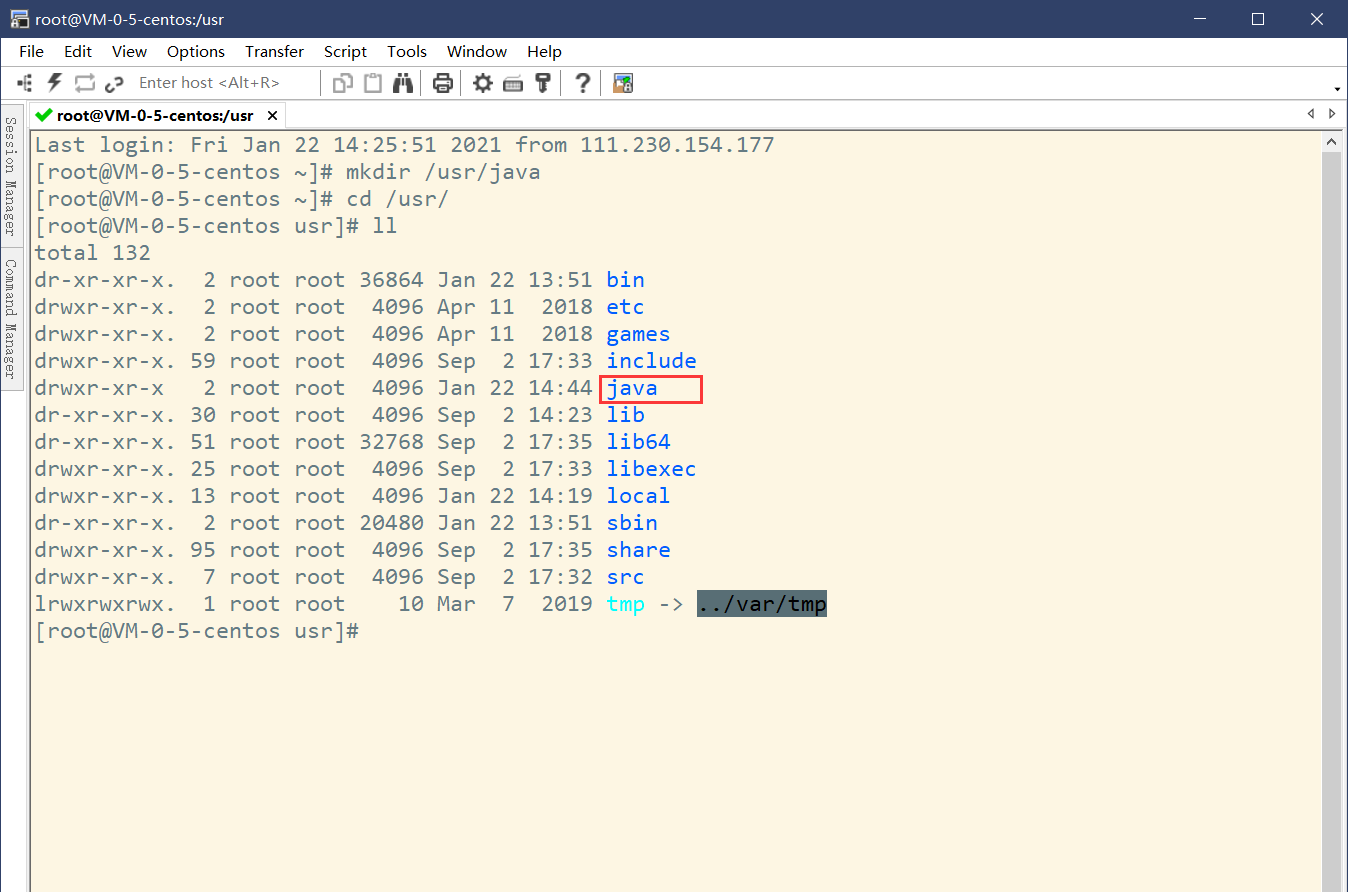Click the 'games' directory name
The height and width of the screenshot is (892, 1348).
point(639,334)
